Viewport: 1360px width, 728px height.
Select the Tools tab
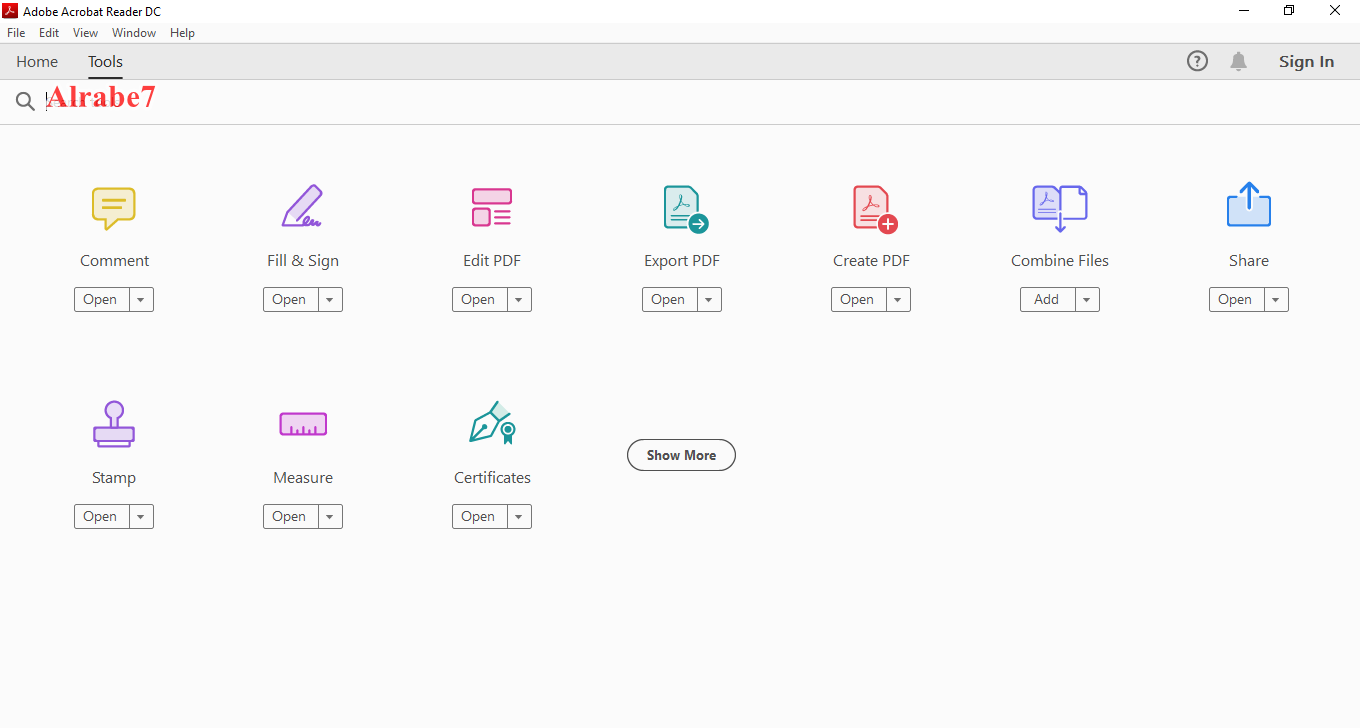105,61
